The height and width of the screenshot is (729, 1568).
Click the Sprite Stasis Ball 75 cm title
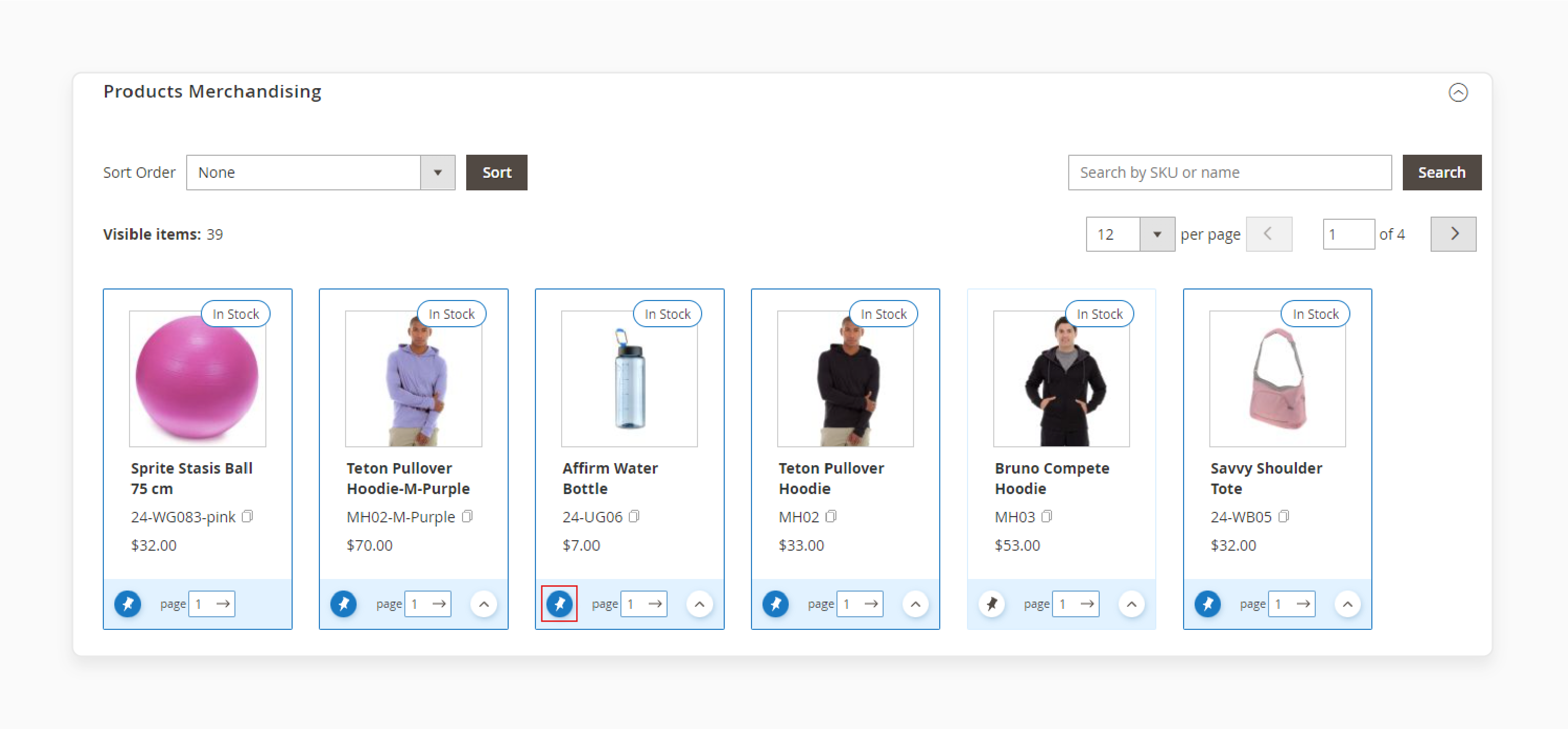point(192,478)
